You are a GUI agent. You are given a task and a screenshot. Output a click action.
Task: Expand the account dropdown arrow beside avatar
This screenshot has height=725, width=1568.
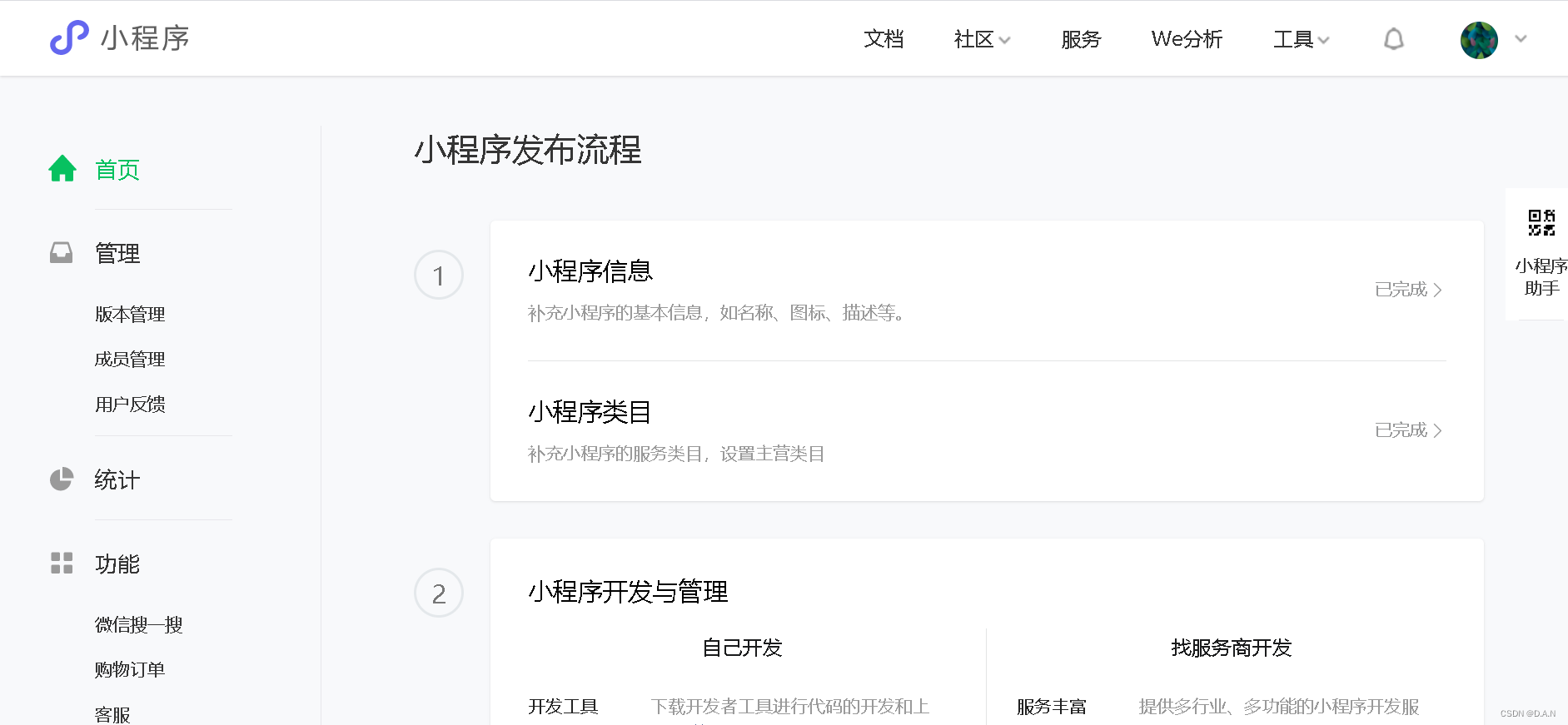pyautogui.click(x=1521, y=39)
